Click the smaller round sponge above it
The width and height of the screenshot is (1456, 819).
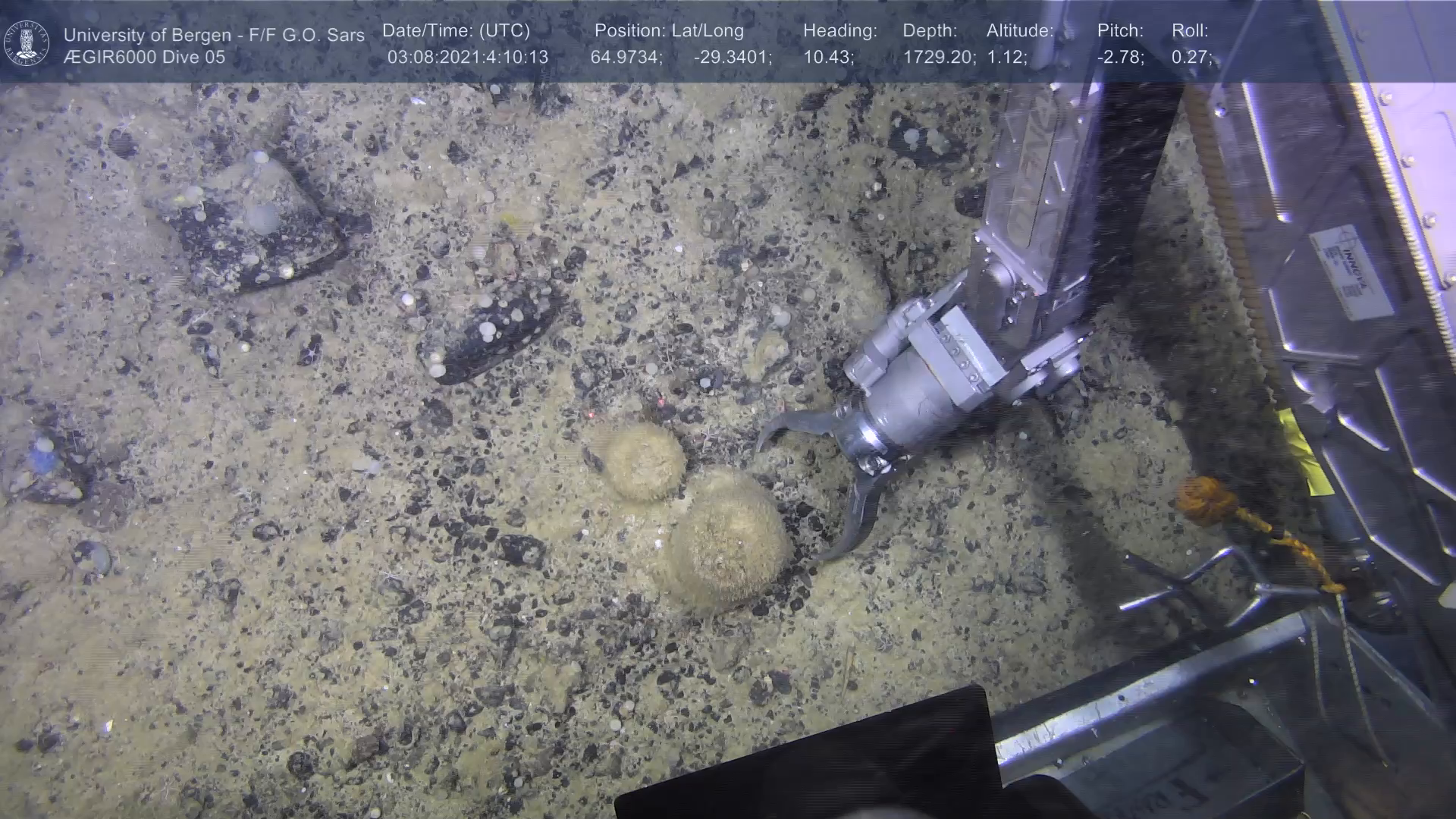[x=645, y=461]
